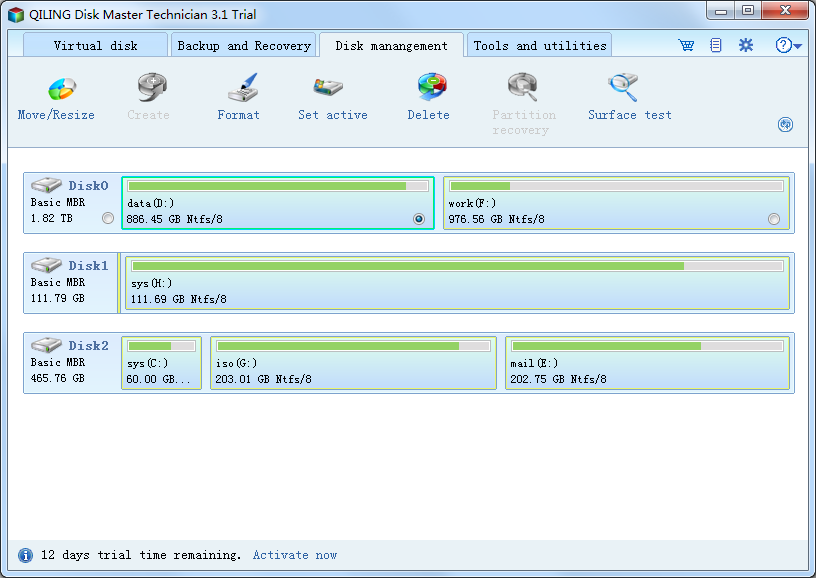
Task: Click the 465.76 GB disk size text
Action: [x=57, y=379]
